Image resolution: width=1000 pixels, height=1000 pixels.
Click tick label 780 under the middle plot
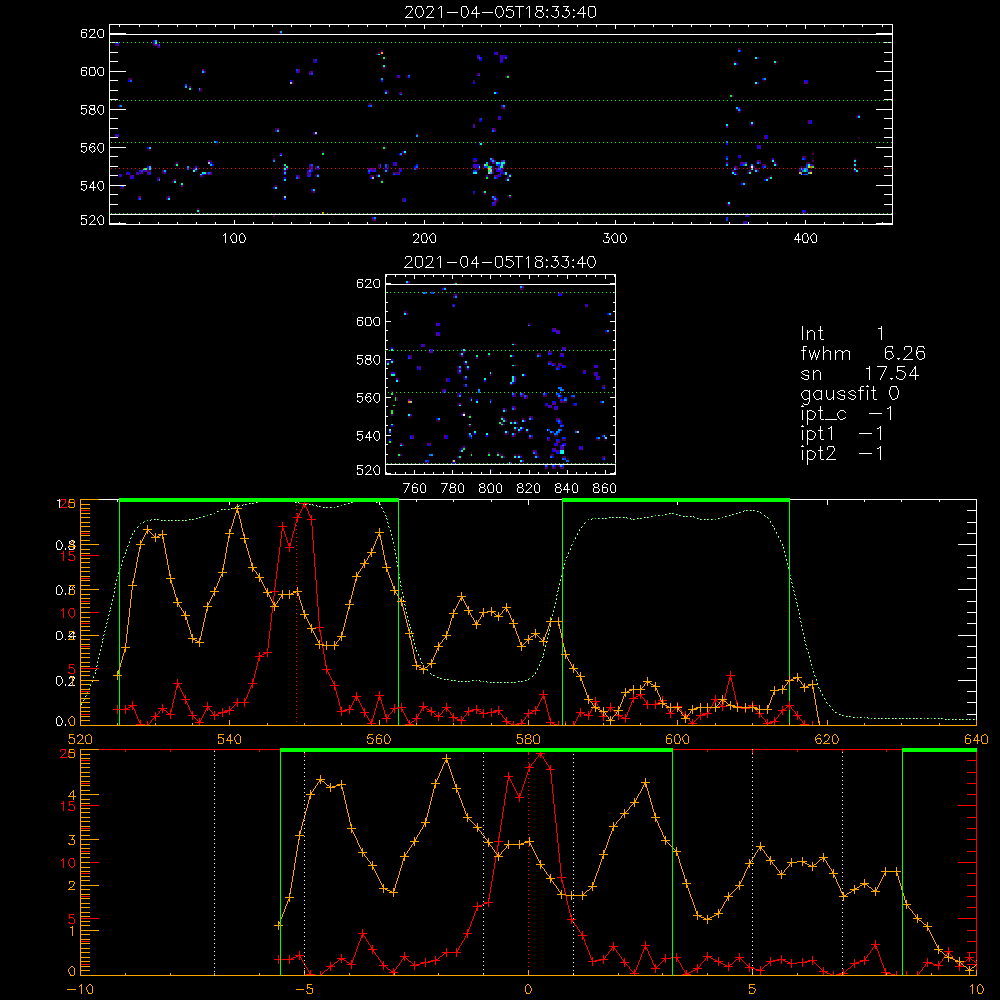pos(453,489)
